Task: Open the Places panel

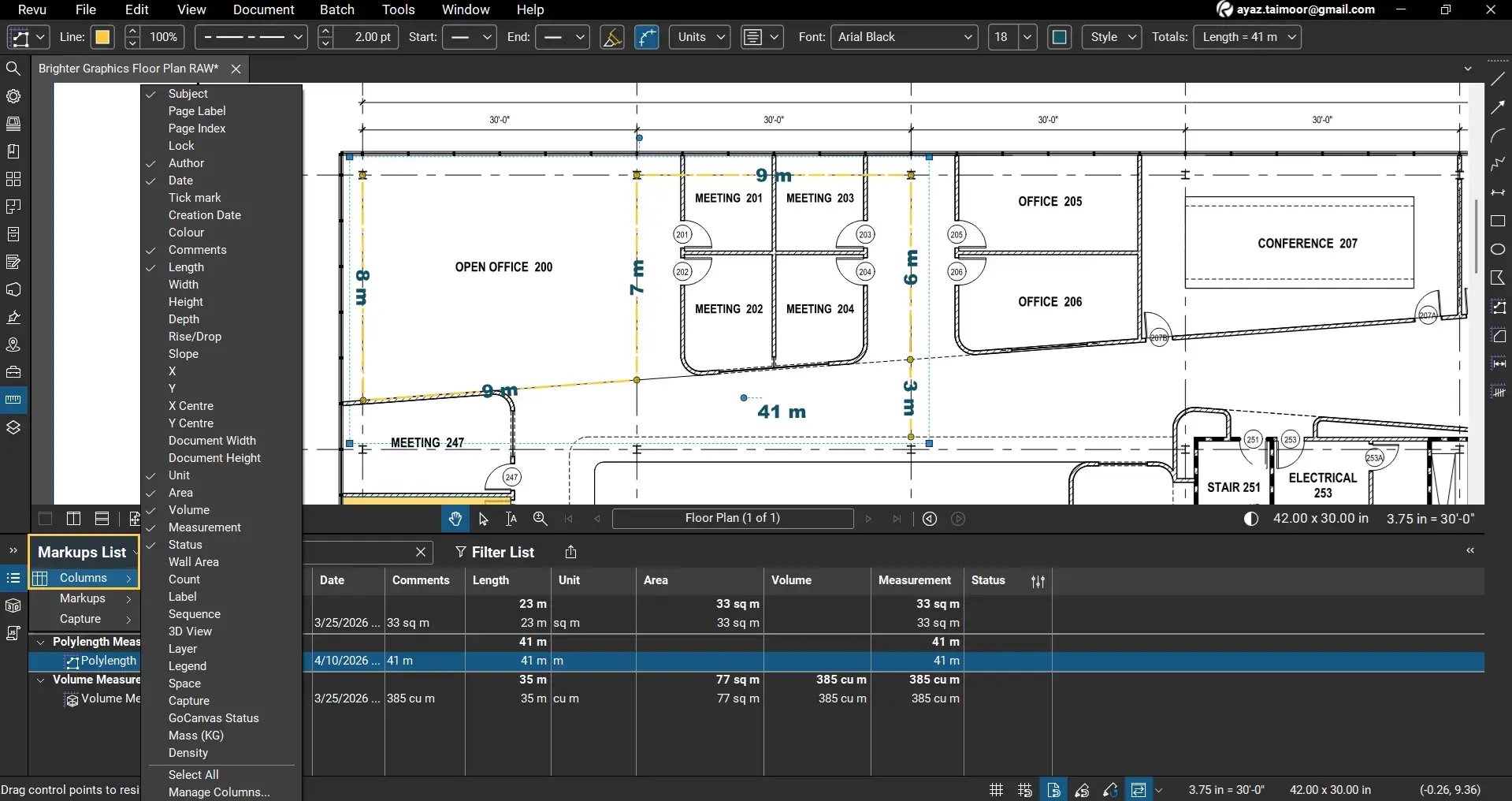Action: [13, 345]
